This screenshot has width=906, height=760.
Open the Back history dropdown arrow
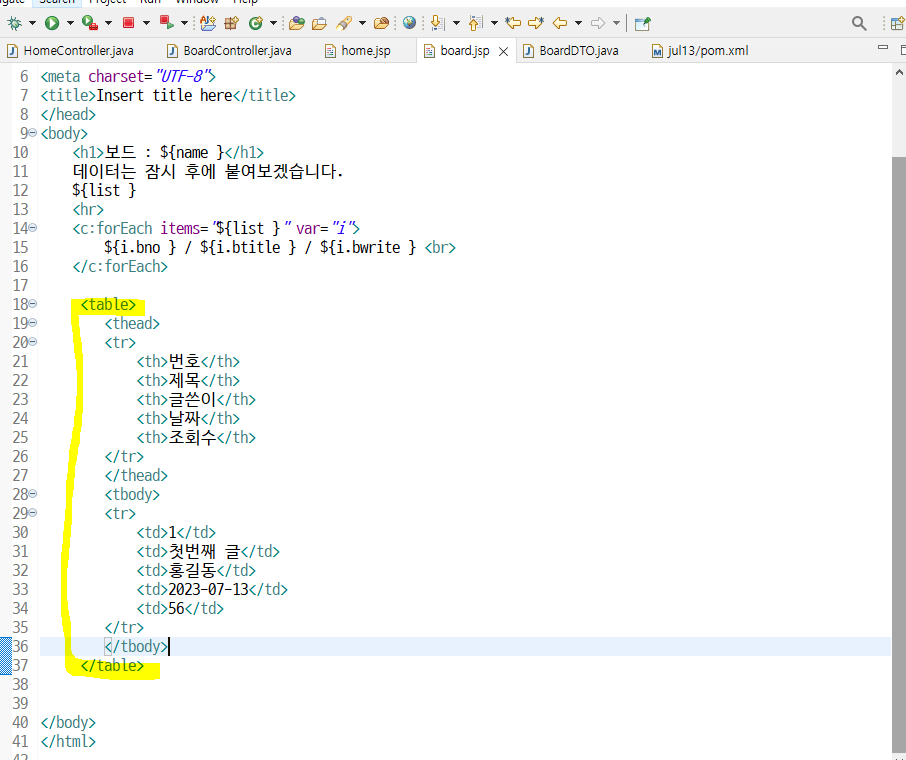click(578, 23)
